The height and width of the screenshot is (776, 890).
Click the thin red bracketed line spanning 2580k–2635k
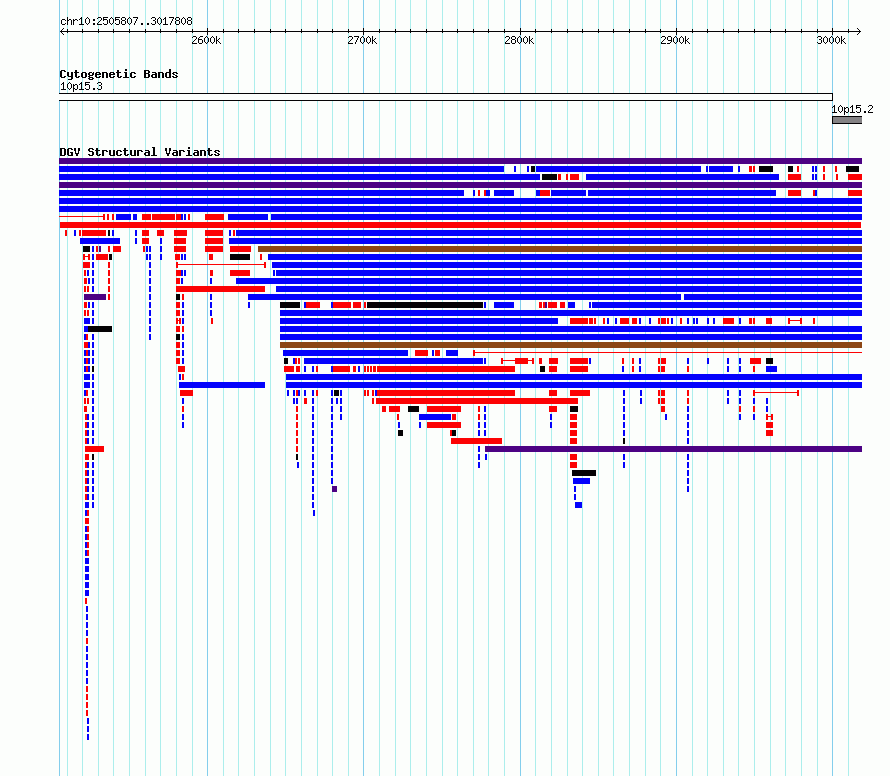click(x=221, y=265)
